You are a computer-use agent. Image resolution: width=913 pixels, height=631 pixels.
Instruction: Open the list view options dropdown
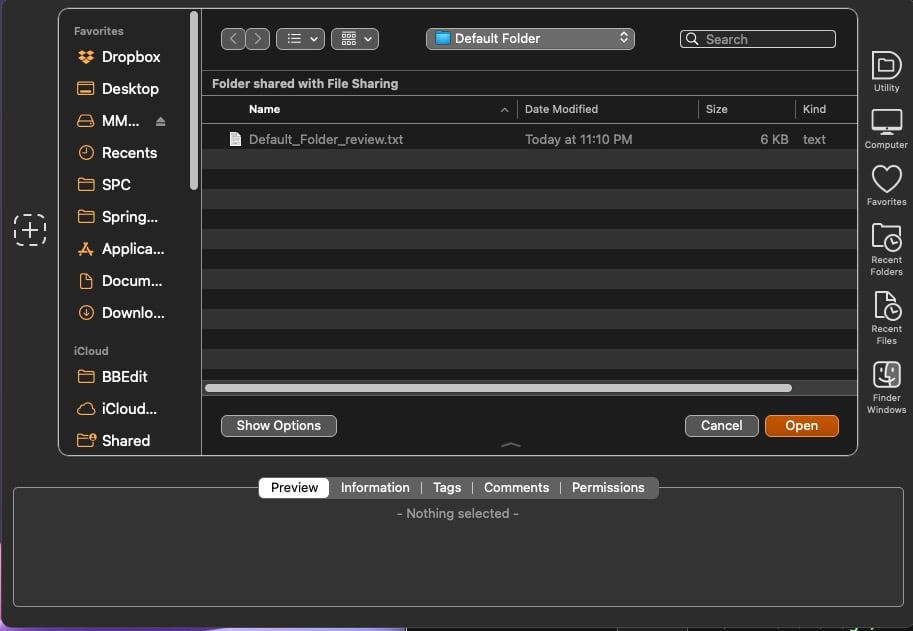300,39
